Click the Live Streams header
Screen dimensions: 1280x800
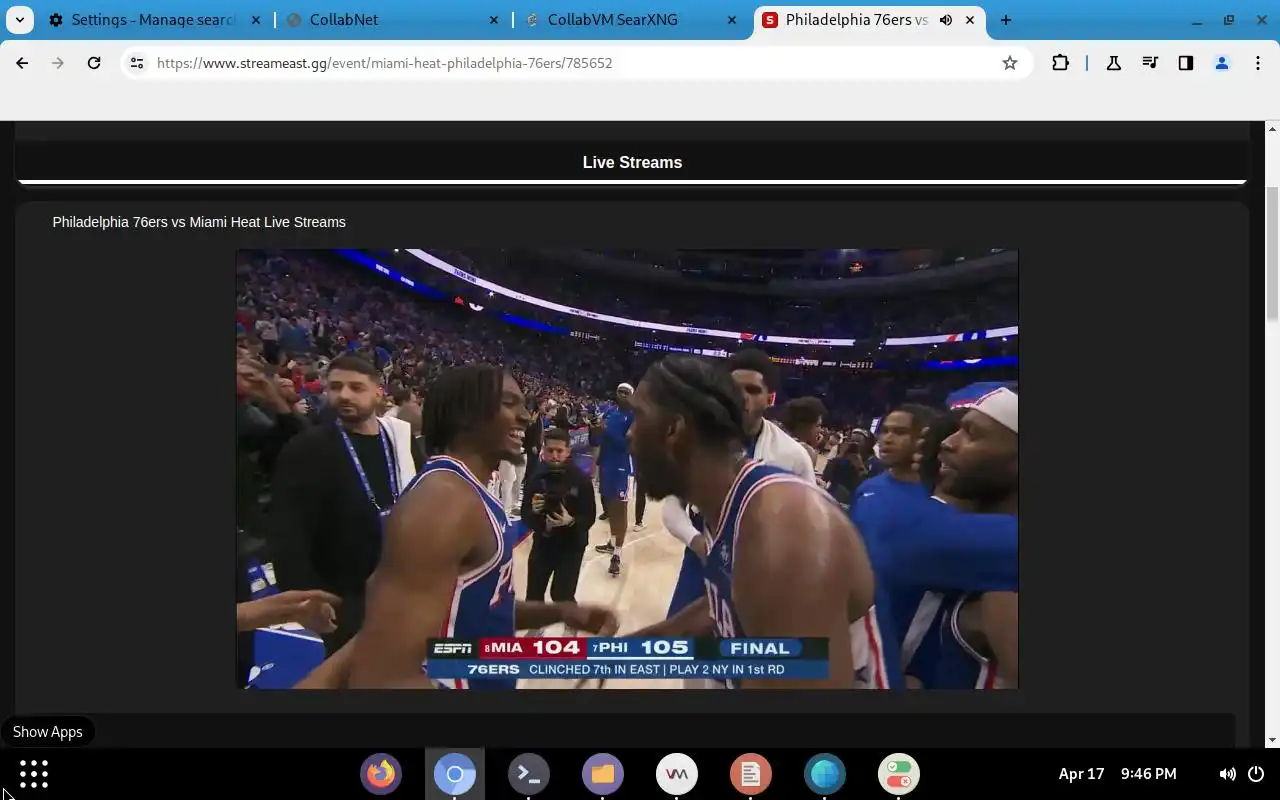(x=632, y=162)
